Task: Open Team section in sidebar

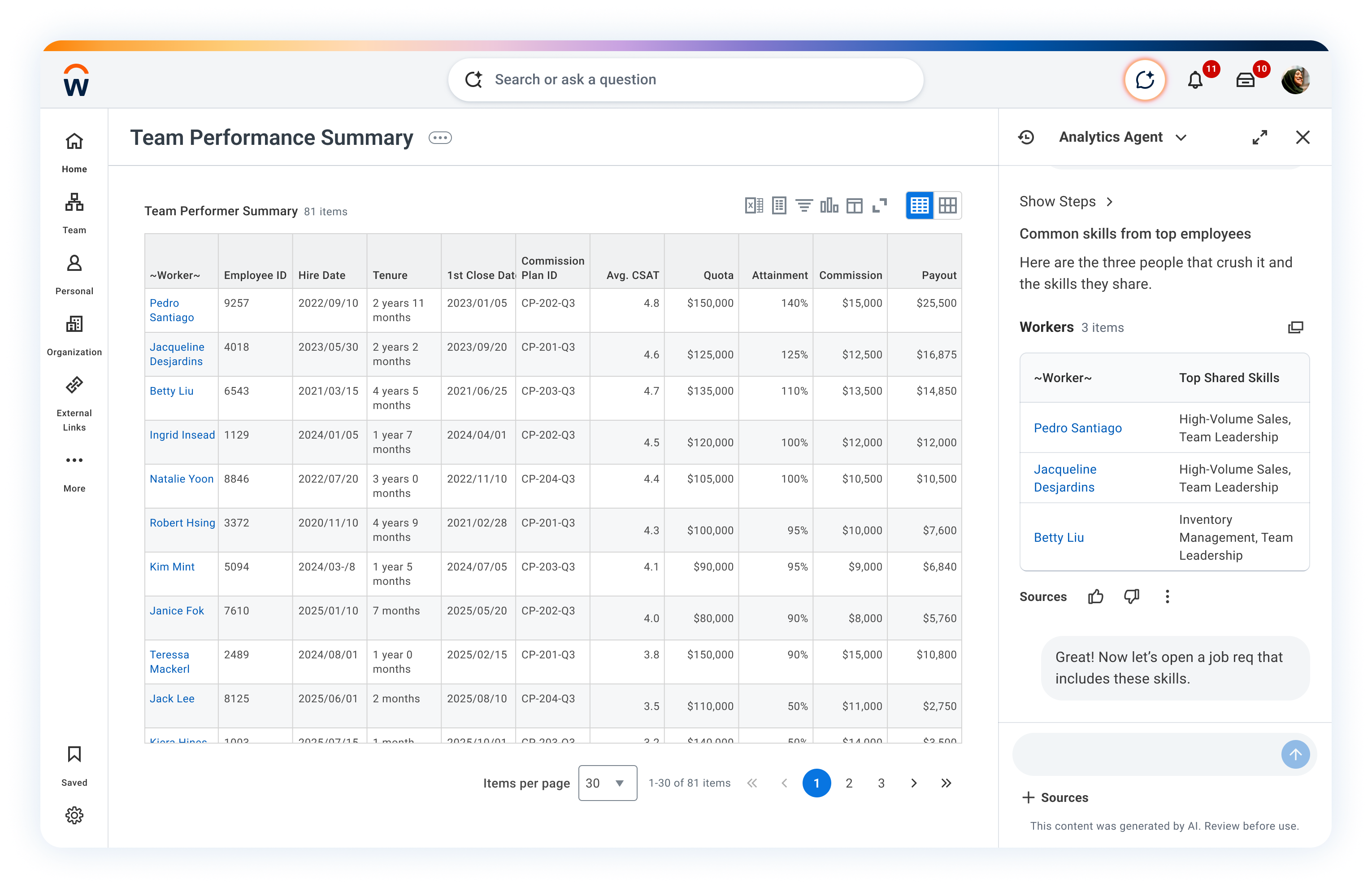Action: 74,214
